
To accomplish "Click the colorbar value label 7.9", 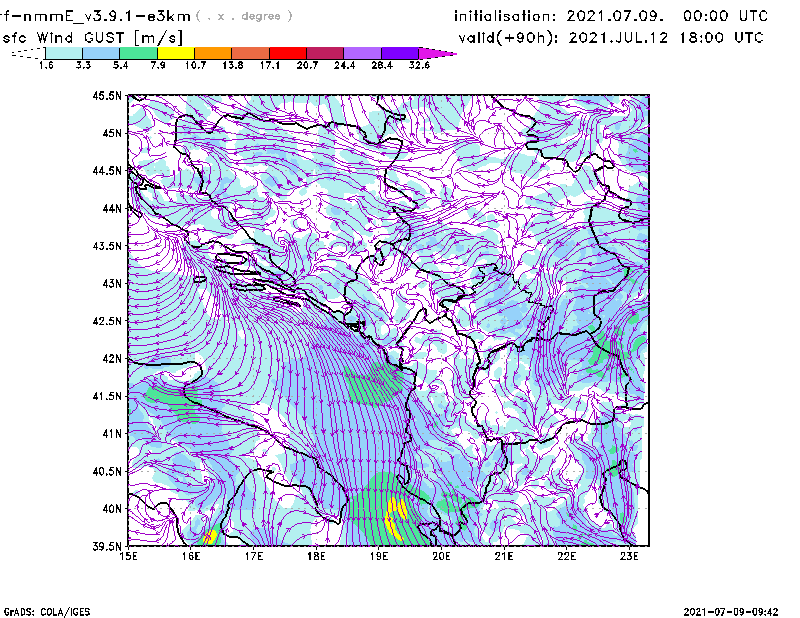I will 158,65.
